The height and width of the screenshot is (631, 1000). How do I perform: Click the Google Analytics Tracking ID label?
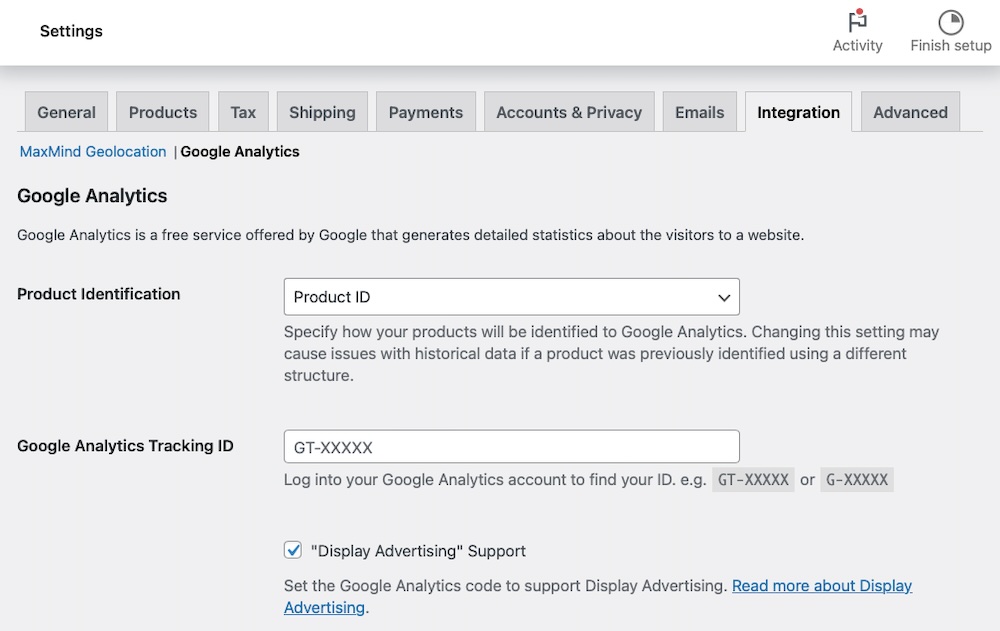(x=125, y=446)
